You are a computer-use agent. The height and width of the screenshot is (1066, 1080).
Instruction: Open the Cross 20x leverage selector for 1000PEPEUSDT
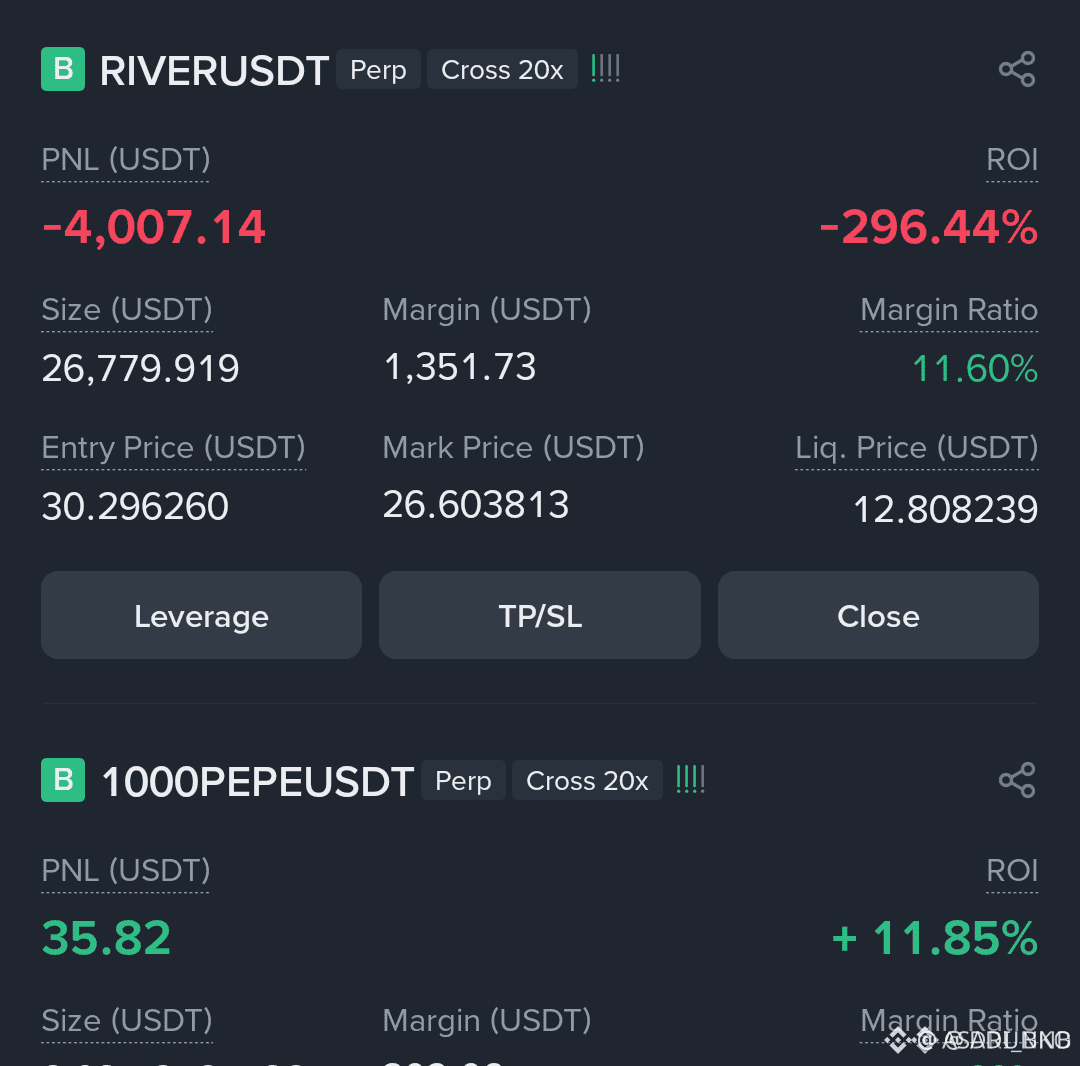tap(587, 780)
